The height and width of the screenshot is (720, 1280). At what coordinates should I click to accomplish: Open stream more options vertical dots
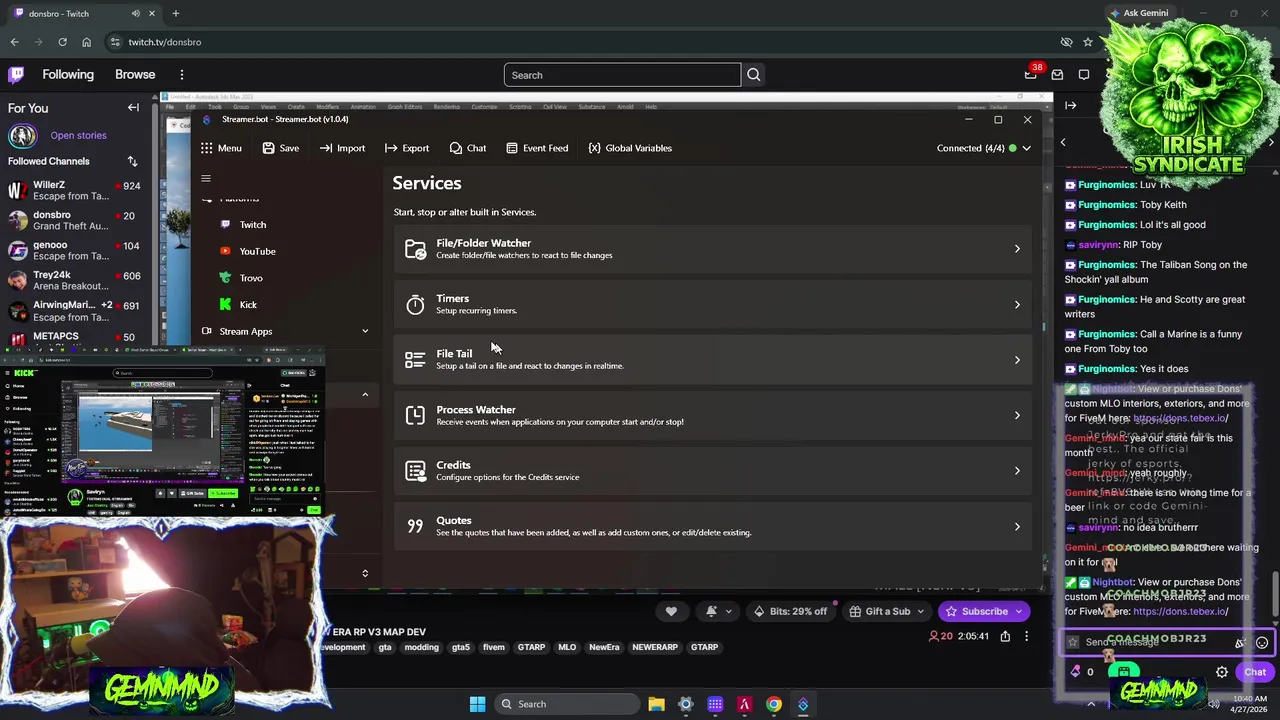tap(1026, 636)
